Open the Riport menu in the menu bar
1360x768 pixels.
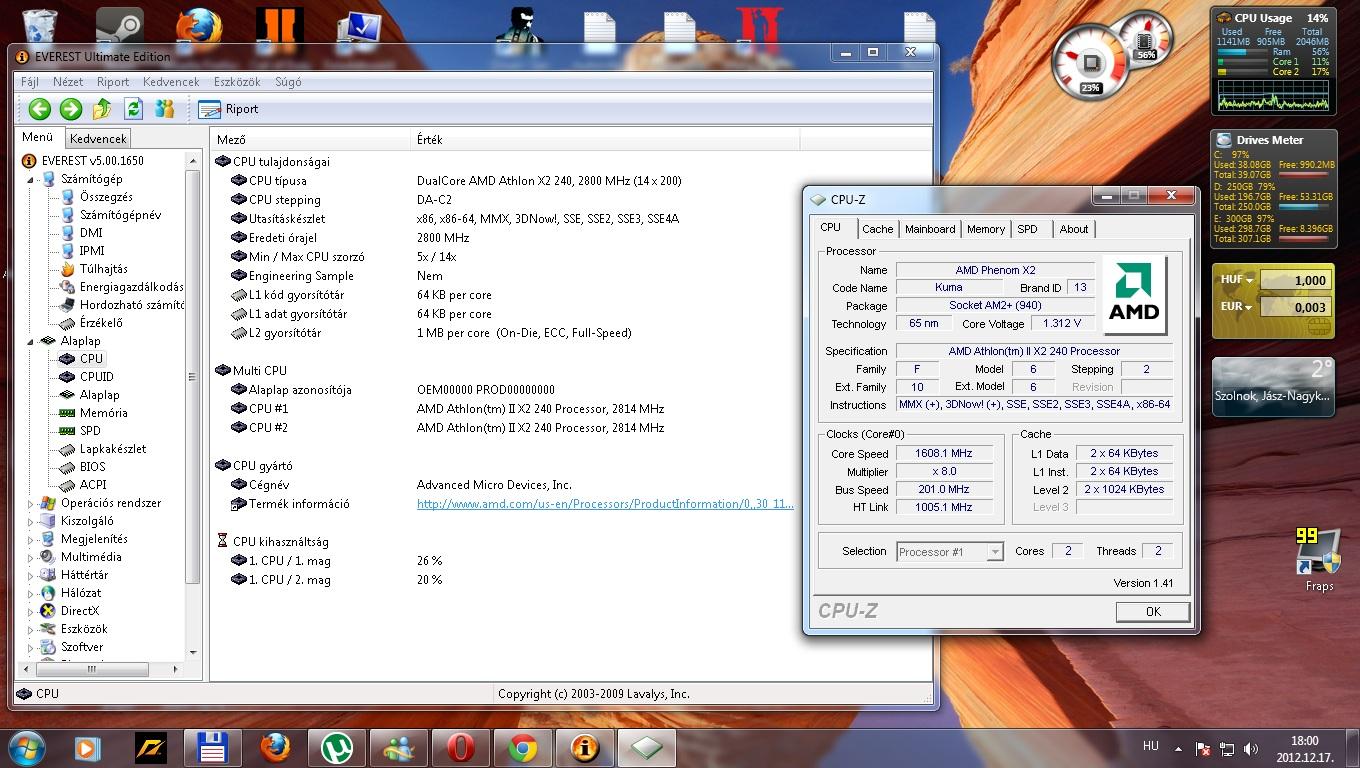click(113, 82)
